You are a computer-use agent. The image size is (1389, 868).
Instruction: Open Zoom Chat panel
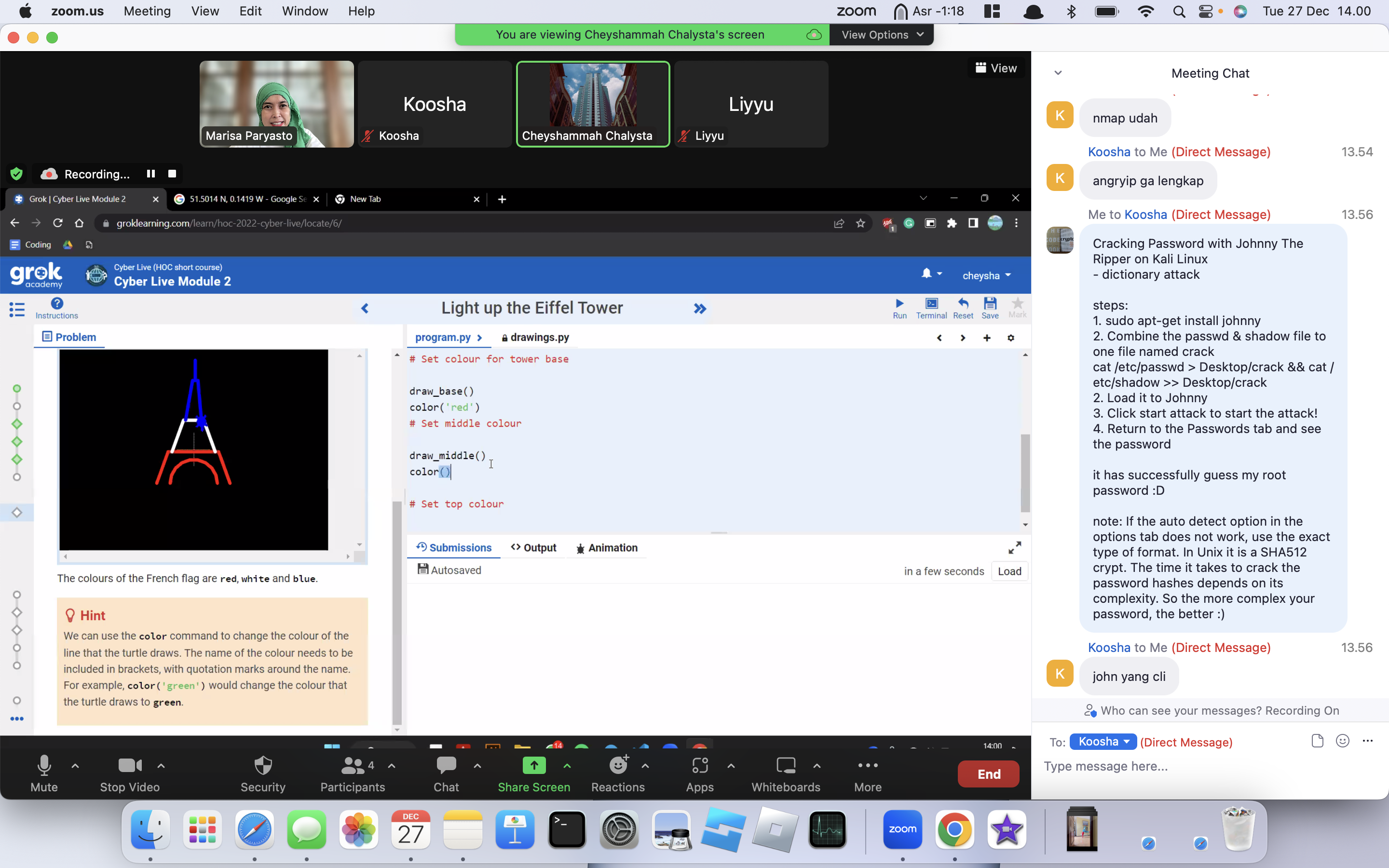(x=444, y=773)
